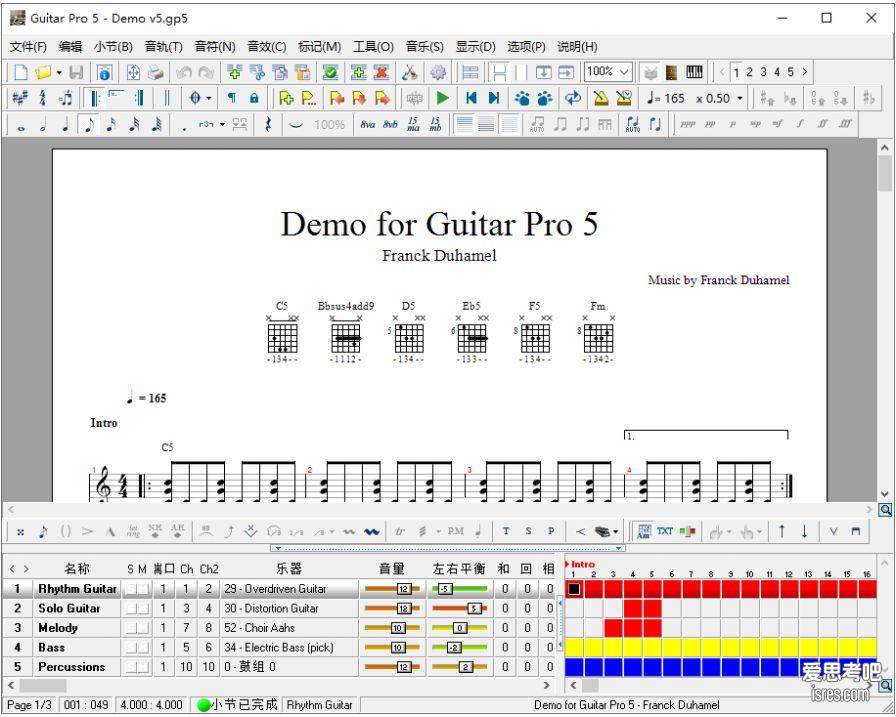The width and height of the screenshot is (896, 717).
Task: Expand the open-file folder dropdown arrow
Action: (x=59, y=73)
